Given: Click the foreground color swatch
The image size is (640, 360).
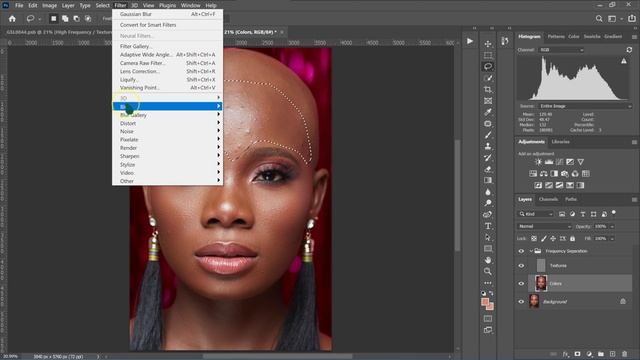Looking at the screenshot, I should [x=485, y=302].
